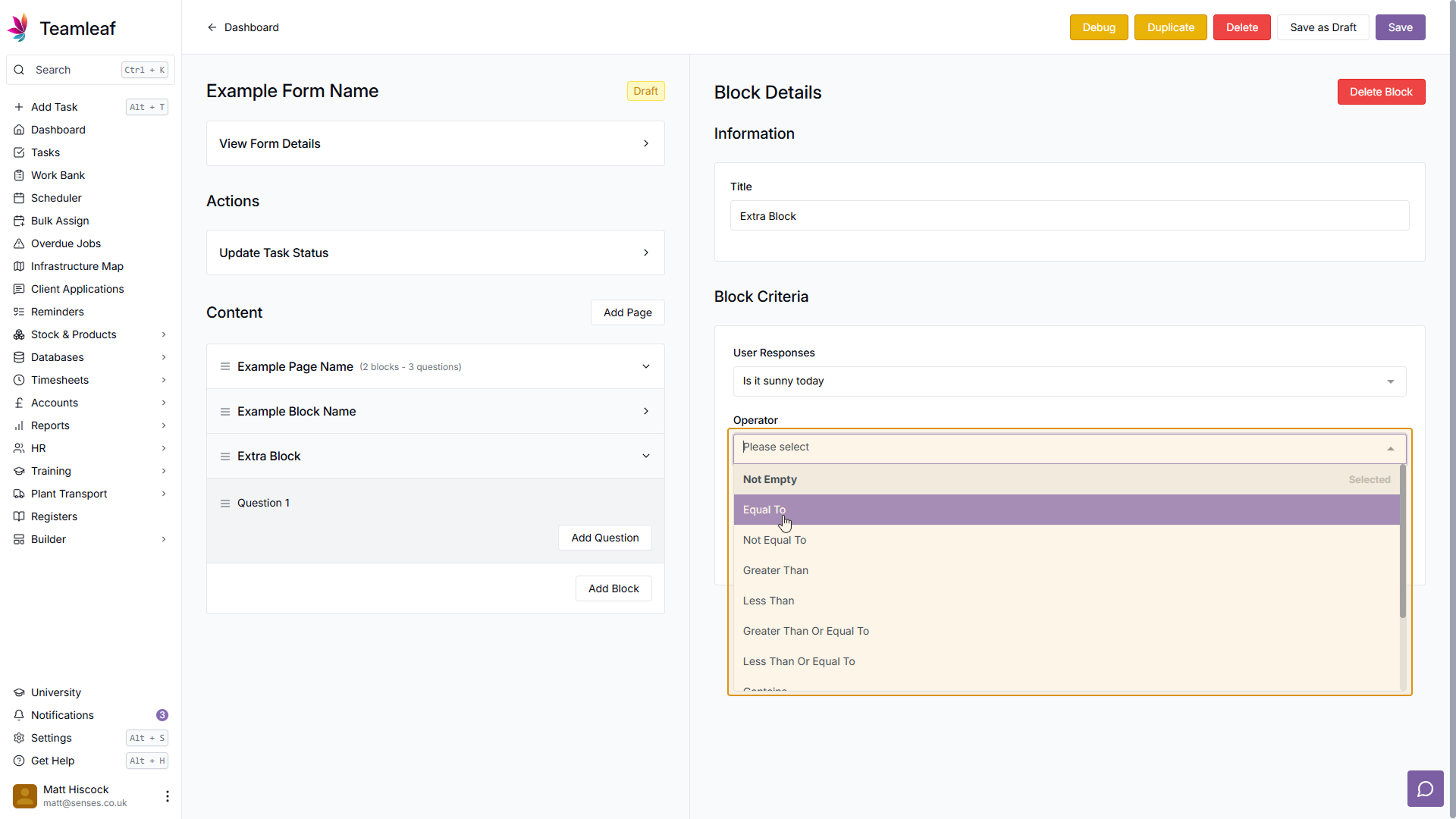
Task: Click the back arrow next to Dashboard
Action: 212,27
